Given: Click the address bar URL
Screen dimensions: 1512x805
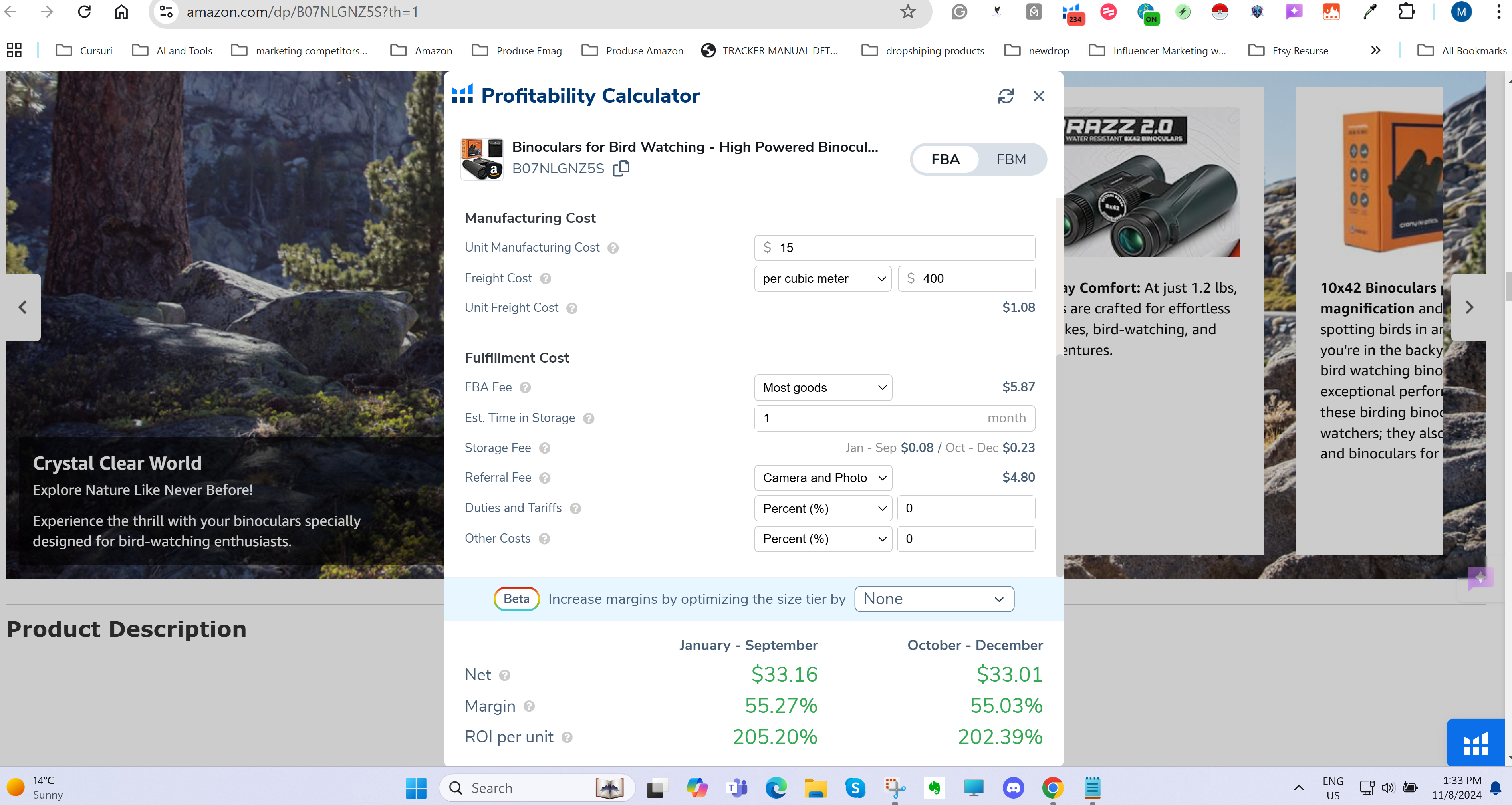Looking at the screenshot, I should (302, 12).
